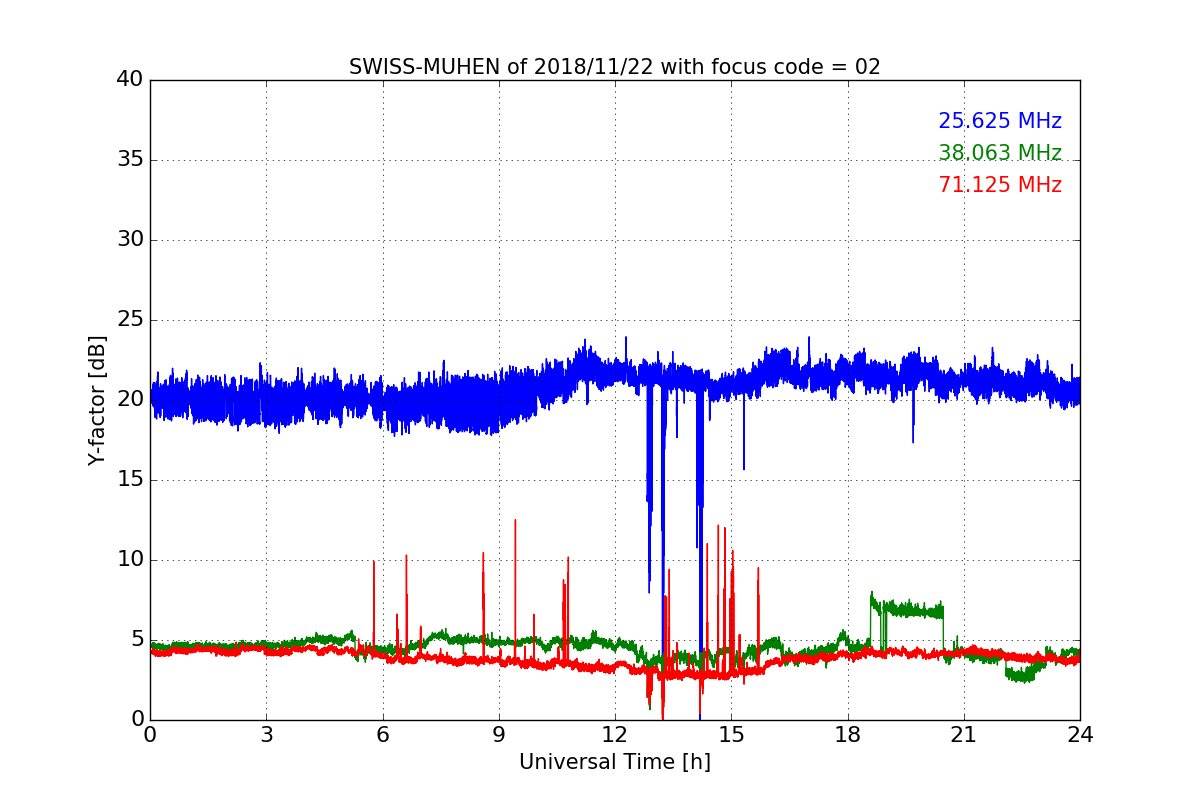Click the x-axis tick label 24
Viewport: 1200px width, 800px height.
click(x=1080, y=735)
